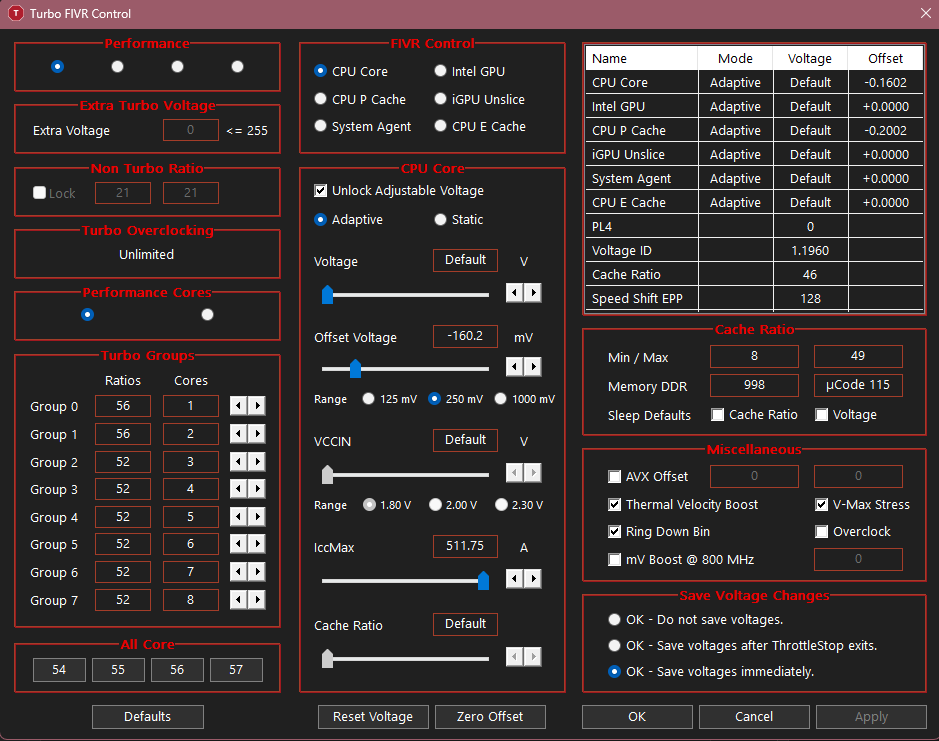
Task: Select the CPU P Cache radio option
Action: [320, 99]
